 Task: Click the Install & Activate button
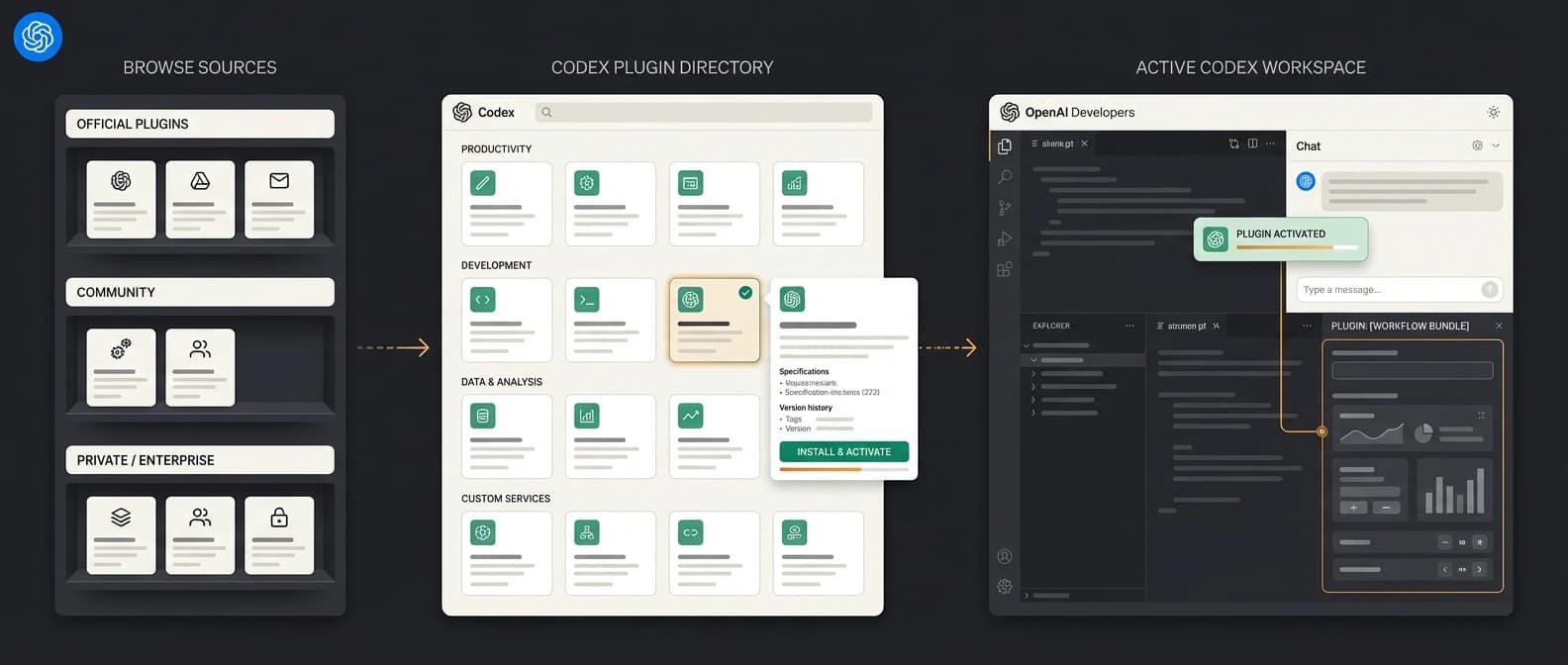[844, 451]
